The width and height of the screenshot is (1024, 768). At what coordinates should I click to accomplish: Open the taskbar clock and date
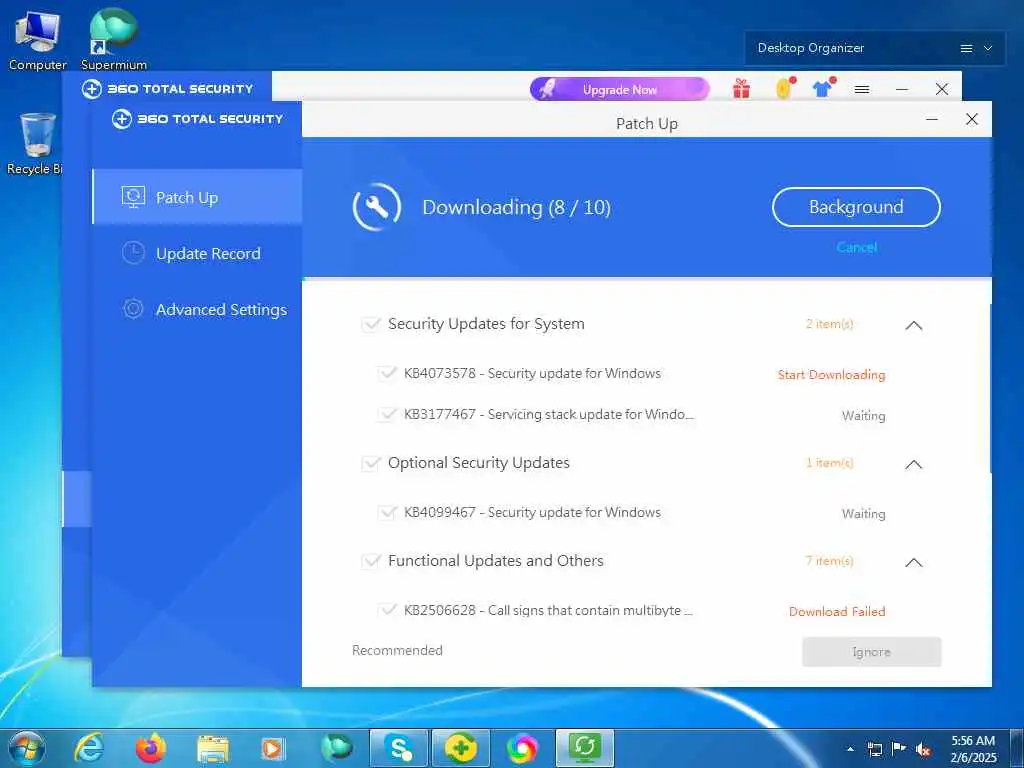click(x=973, y=748)
